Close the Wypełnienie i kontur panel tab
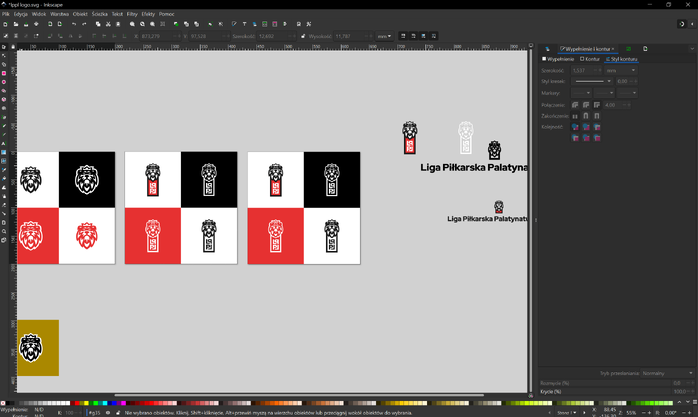698x417 pixels. coord(613,49)
